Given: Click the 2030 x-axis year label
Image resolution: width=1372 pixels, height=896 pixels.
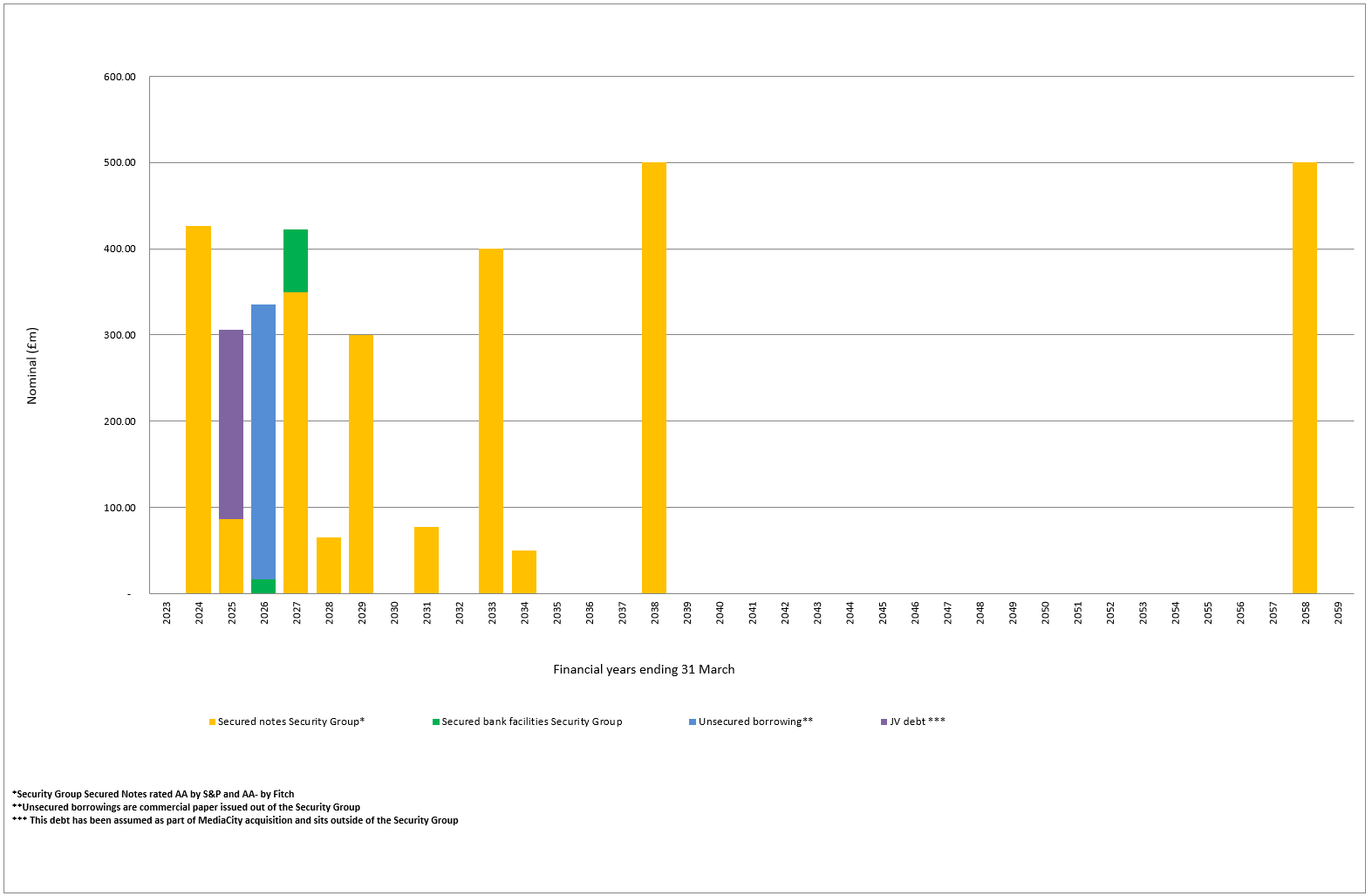Looking at the screenshot, I should [394, 612].
